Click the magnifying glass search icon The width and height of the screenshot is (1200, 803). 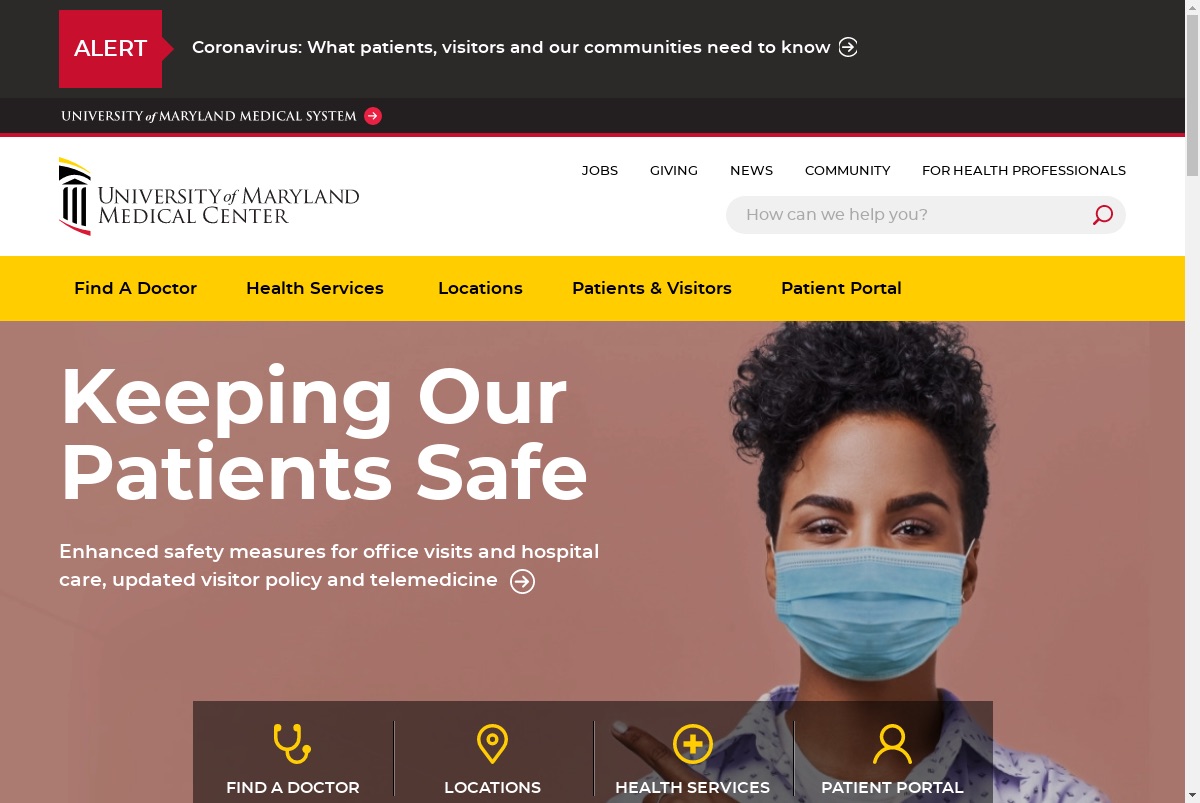click(x=1102, y=215)
